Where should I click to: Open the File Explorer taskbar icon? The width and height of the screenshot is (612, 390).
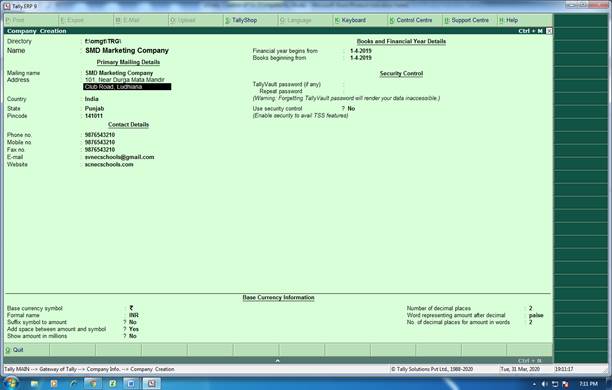point(34,384)
